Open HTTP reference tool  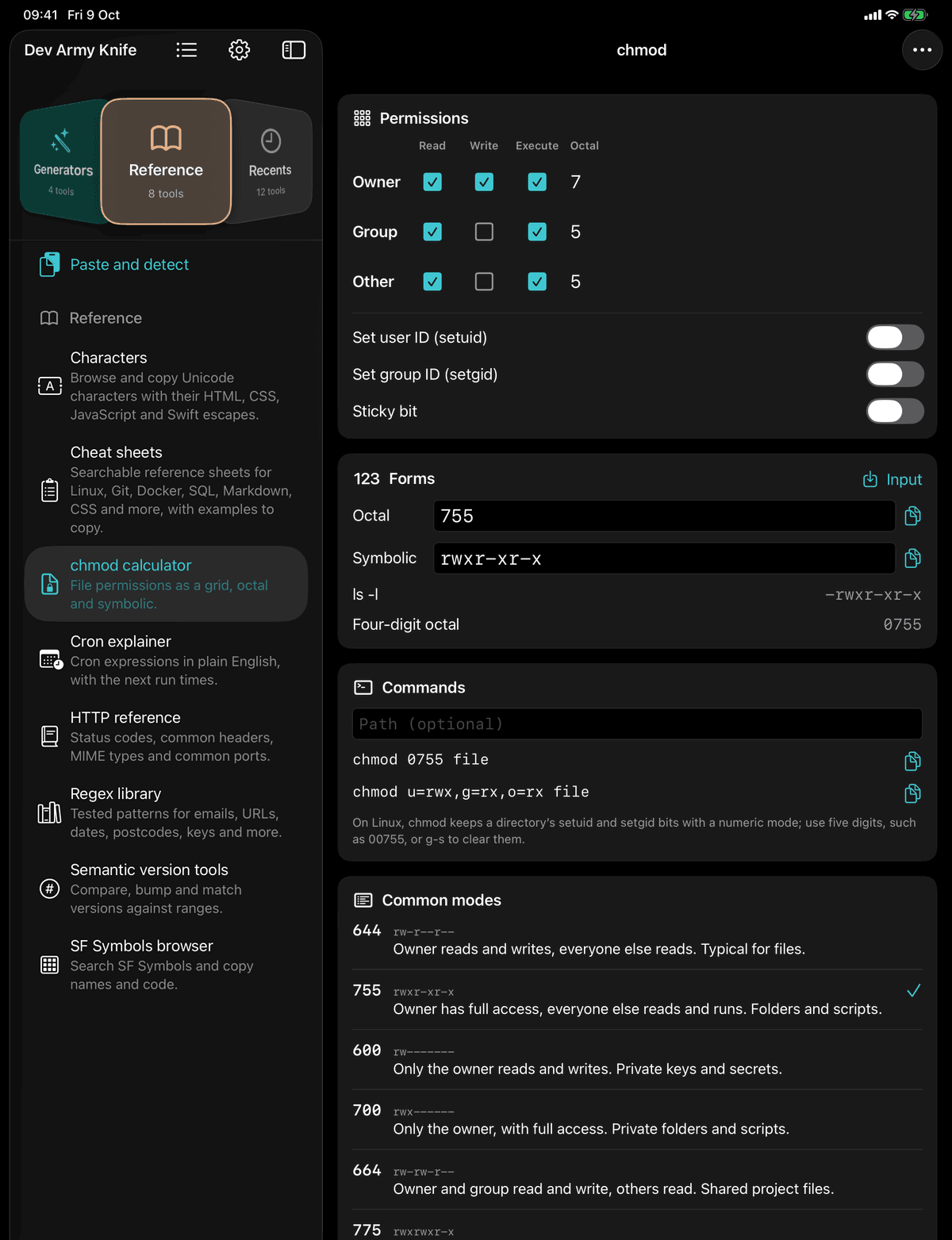(166, 736)
